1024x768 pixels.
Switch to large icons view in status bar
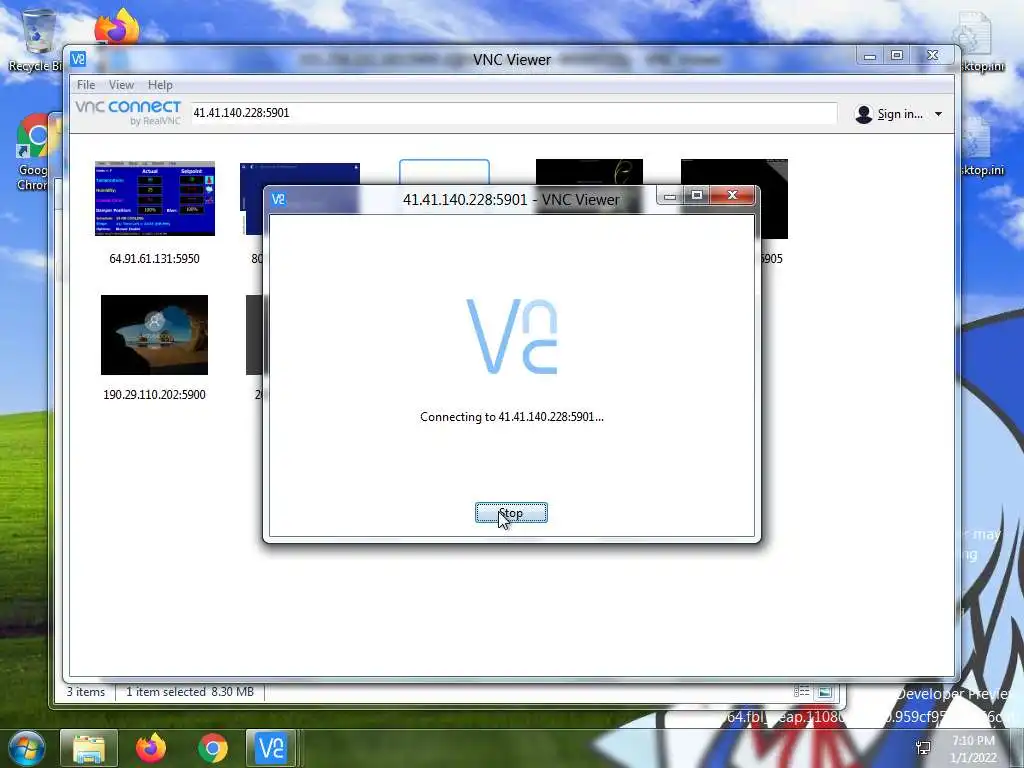[825, 692]
